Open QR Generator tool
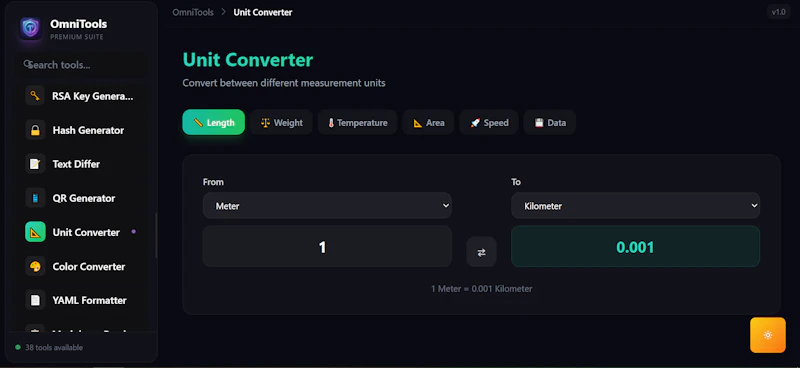 pyautogui.click(x=82, y=198)
